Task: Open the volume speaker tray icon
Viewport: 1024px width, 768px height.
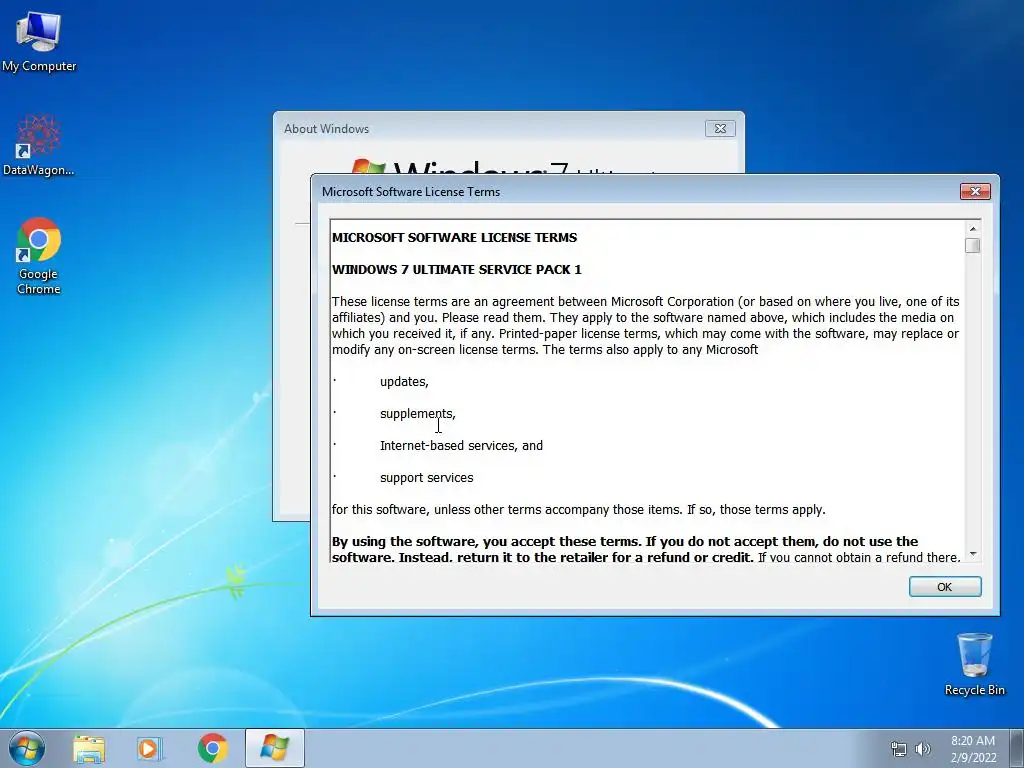Action: (923, 749)
